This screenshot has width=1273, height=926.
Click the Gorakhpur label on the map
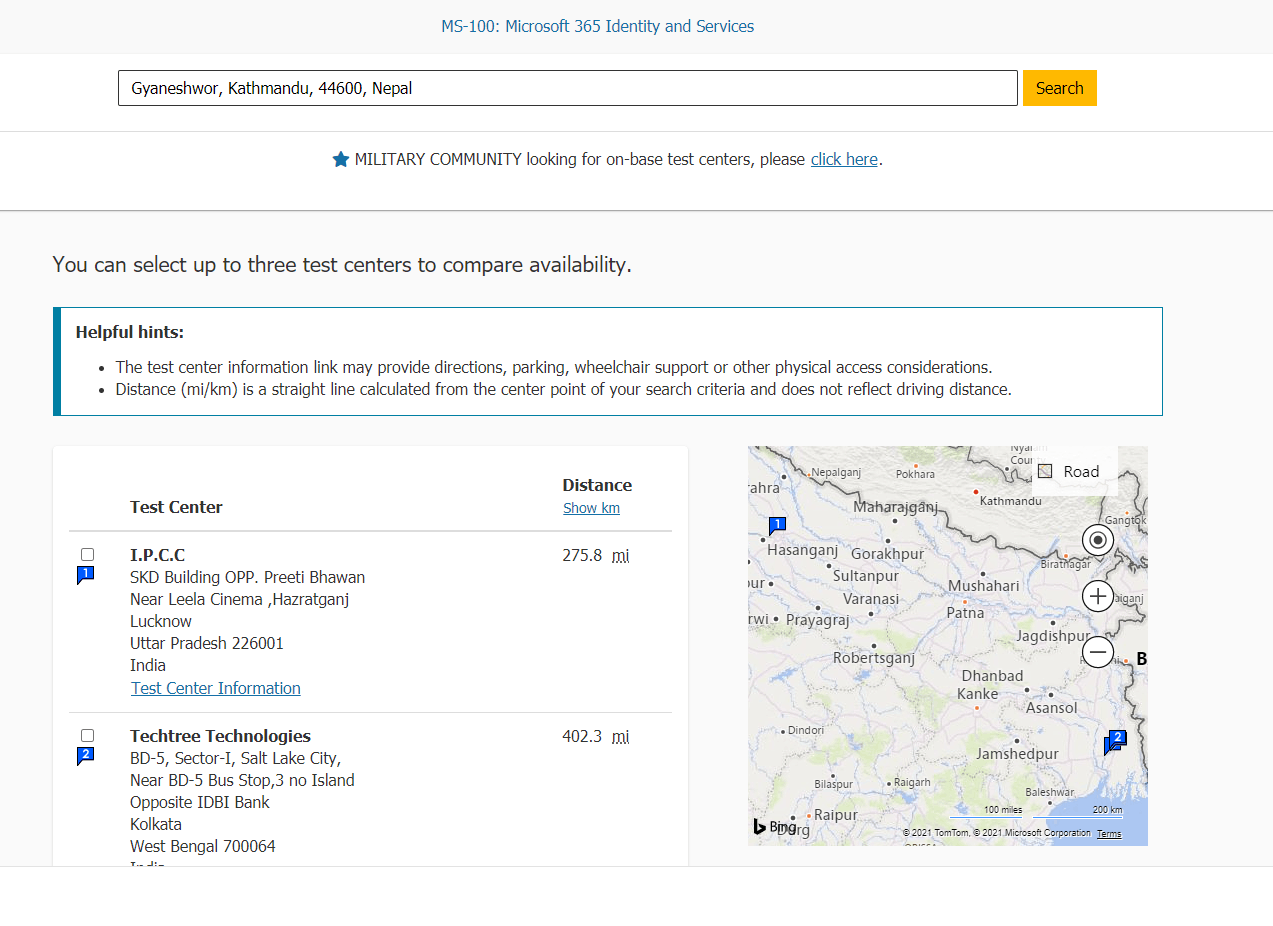point(888,553)
